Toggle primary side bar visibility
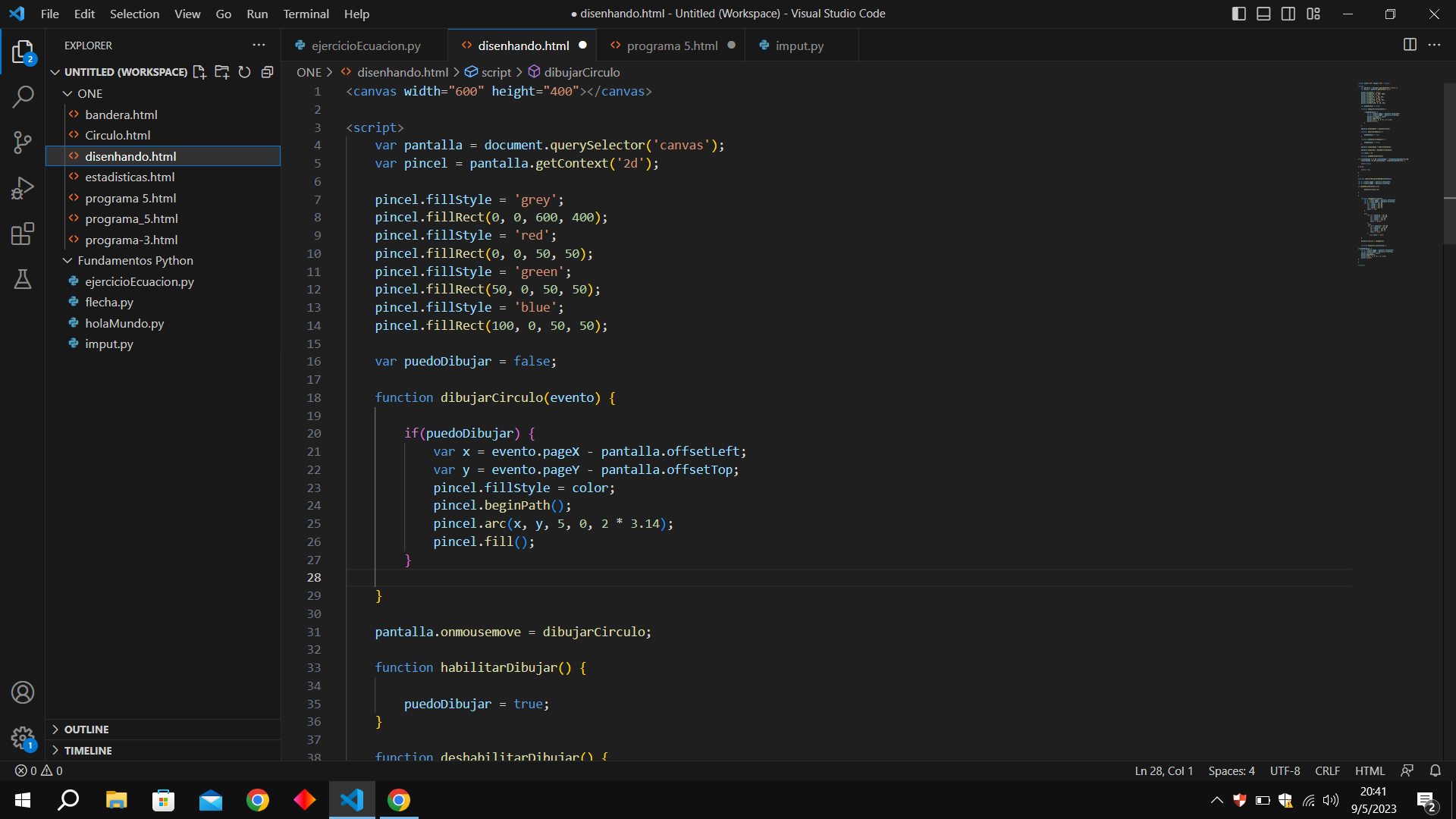The width and height of the screenshot is (1456, 819). [x=1239, y=14]
